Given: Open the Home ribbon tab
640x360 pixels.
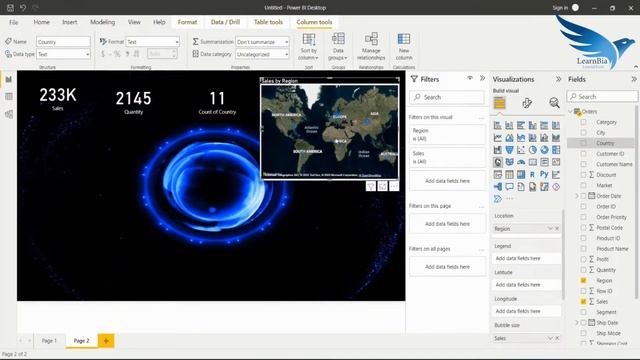Looking at the screenshot, I should point(42,22).
